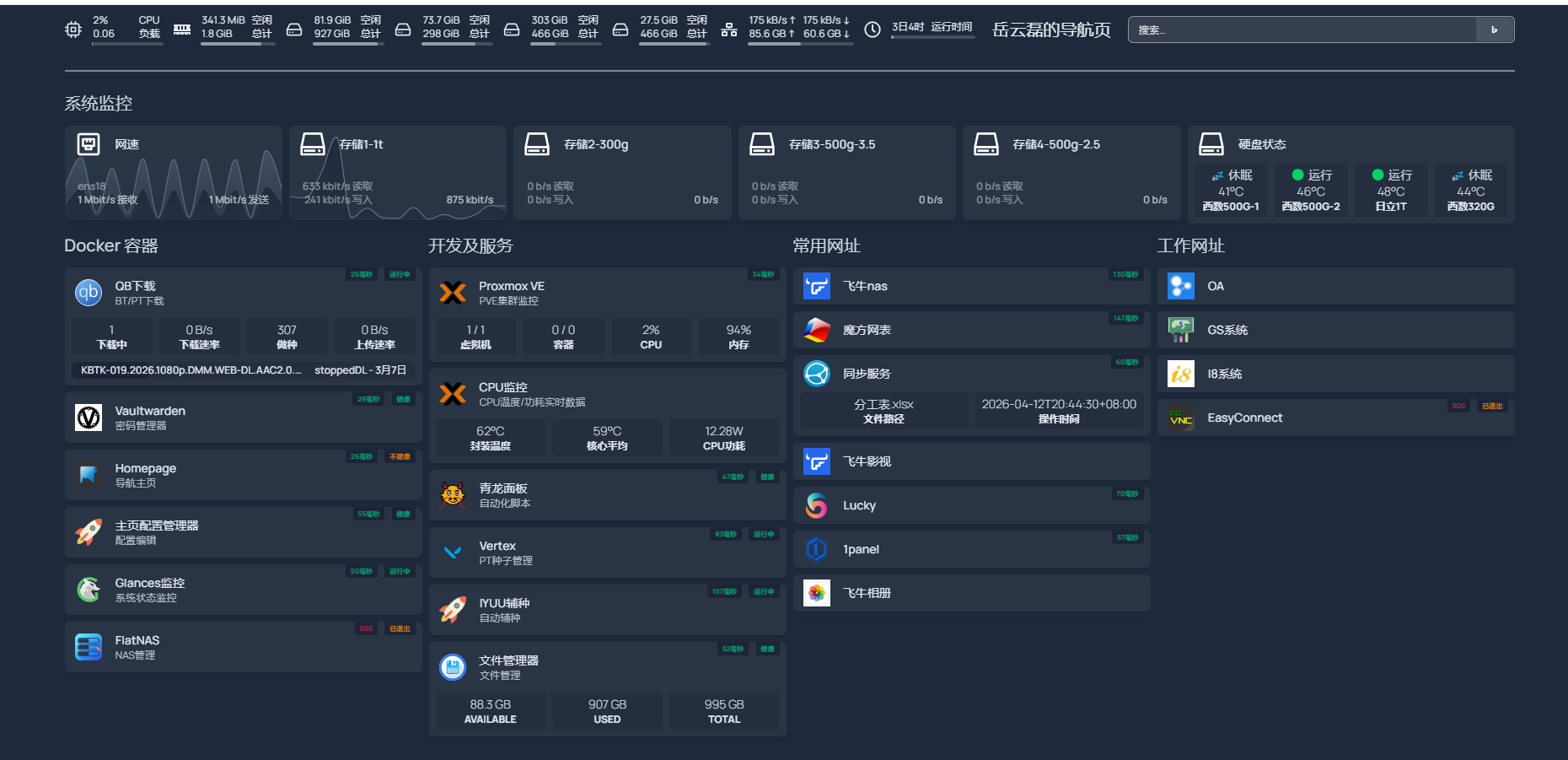Click the CPU监控 card icon
The width and height of the screenshot is (1568, 760).
453,394
